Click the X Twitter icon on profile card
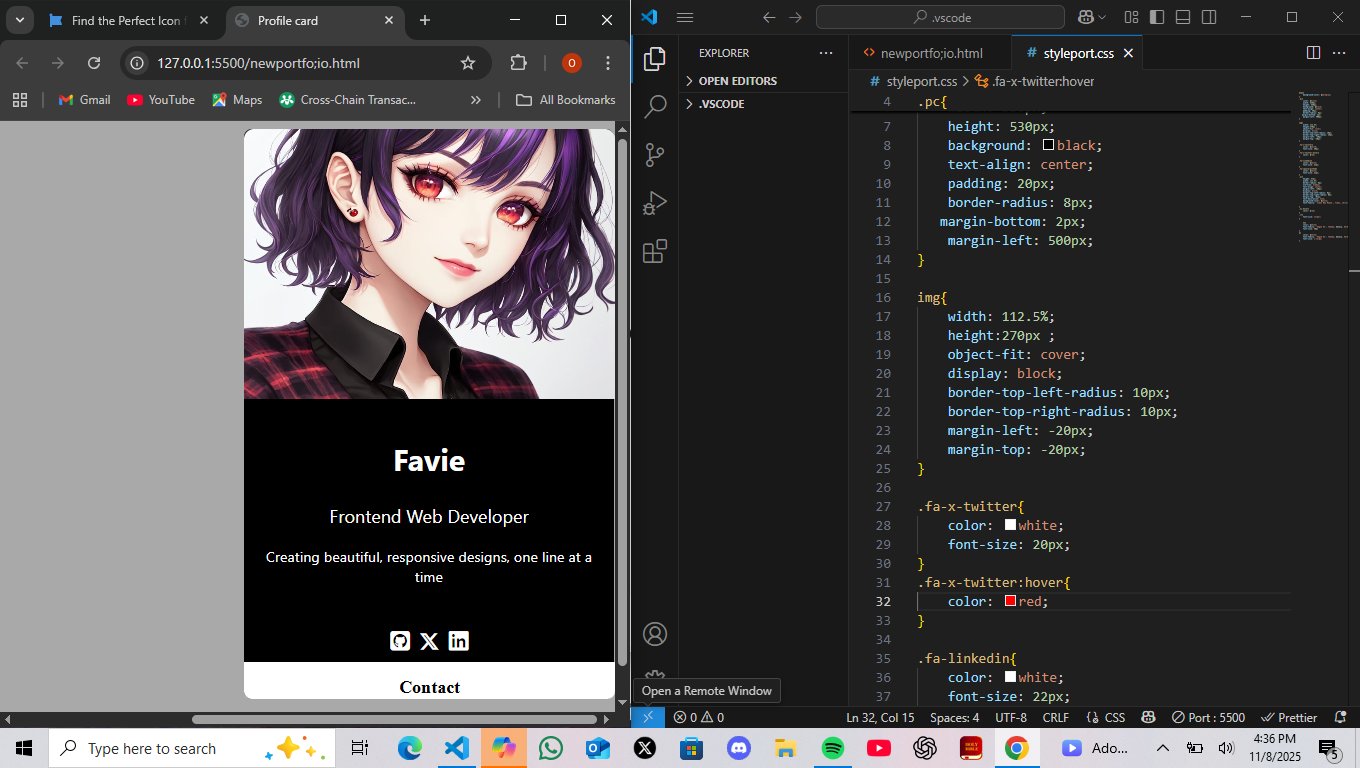 [429, 642]
